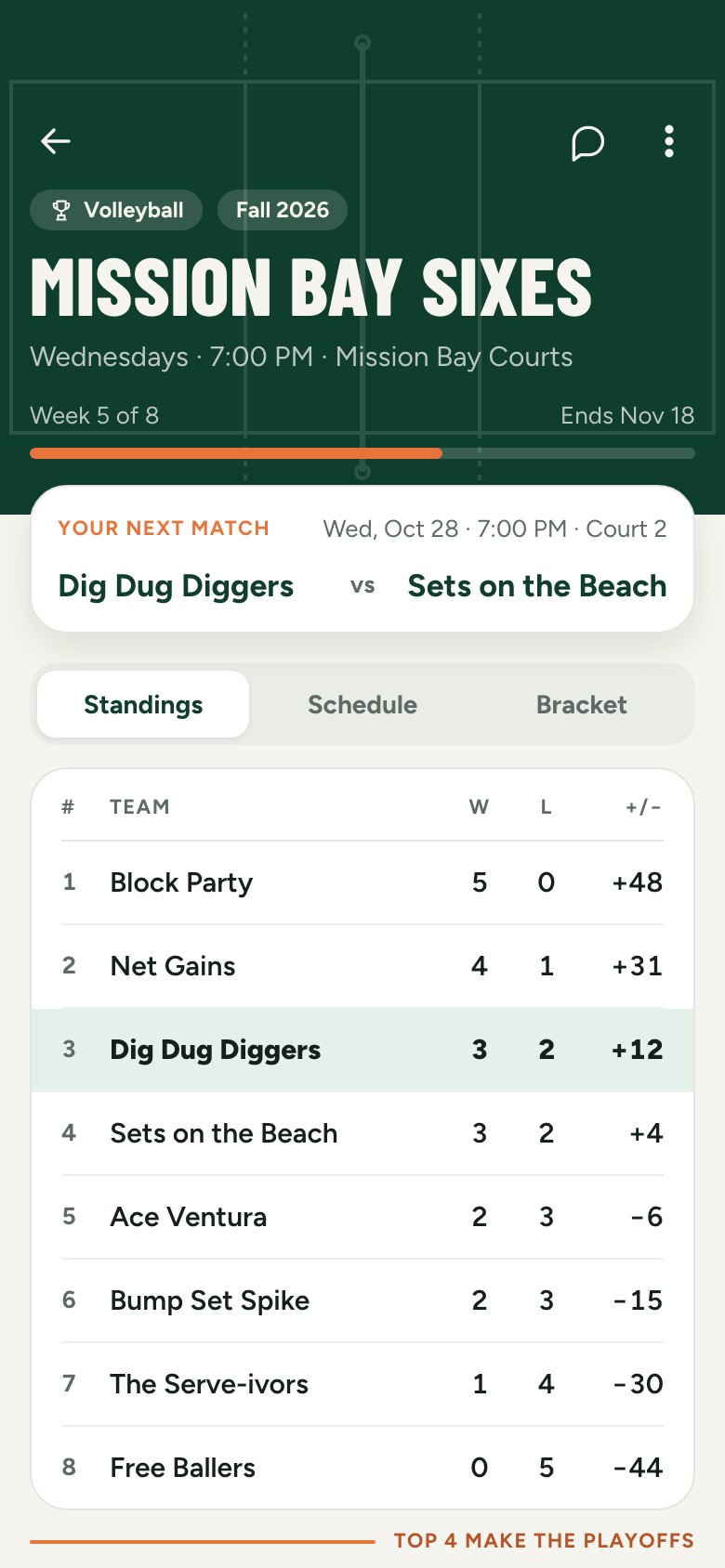Image resolution: width=725 pixels, height=1568 pixels.
Task: Tap the trophy icon in Volleyball chip
Action: coord(61,211)
